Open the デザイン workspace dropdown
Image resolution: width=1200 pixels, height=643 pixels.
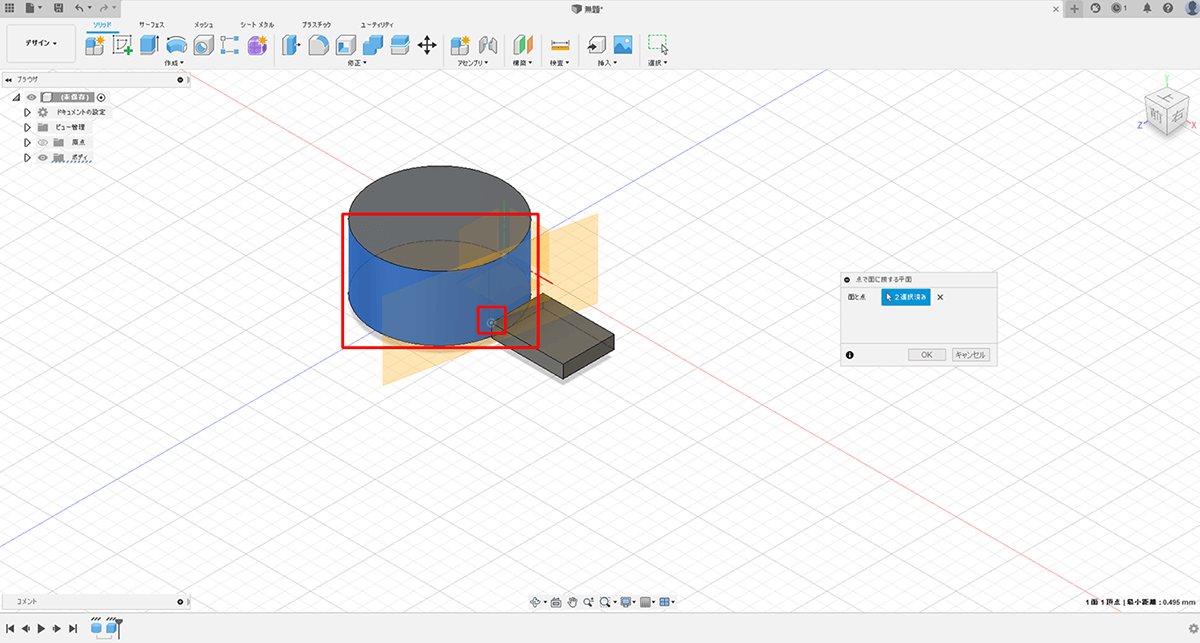coord(41,43)
